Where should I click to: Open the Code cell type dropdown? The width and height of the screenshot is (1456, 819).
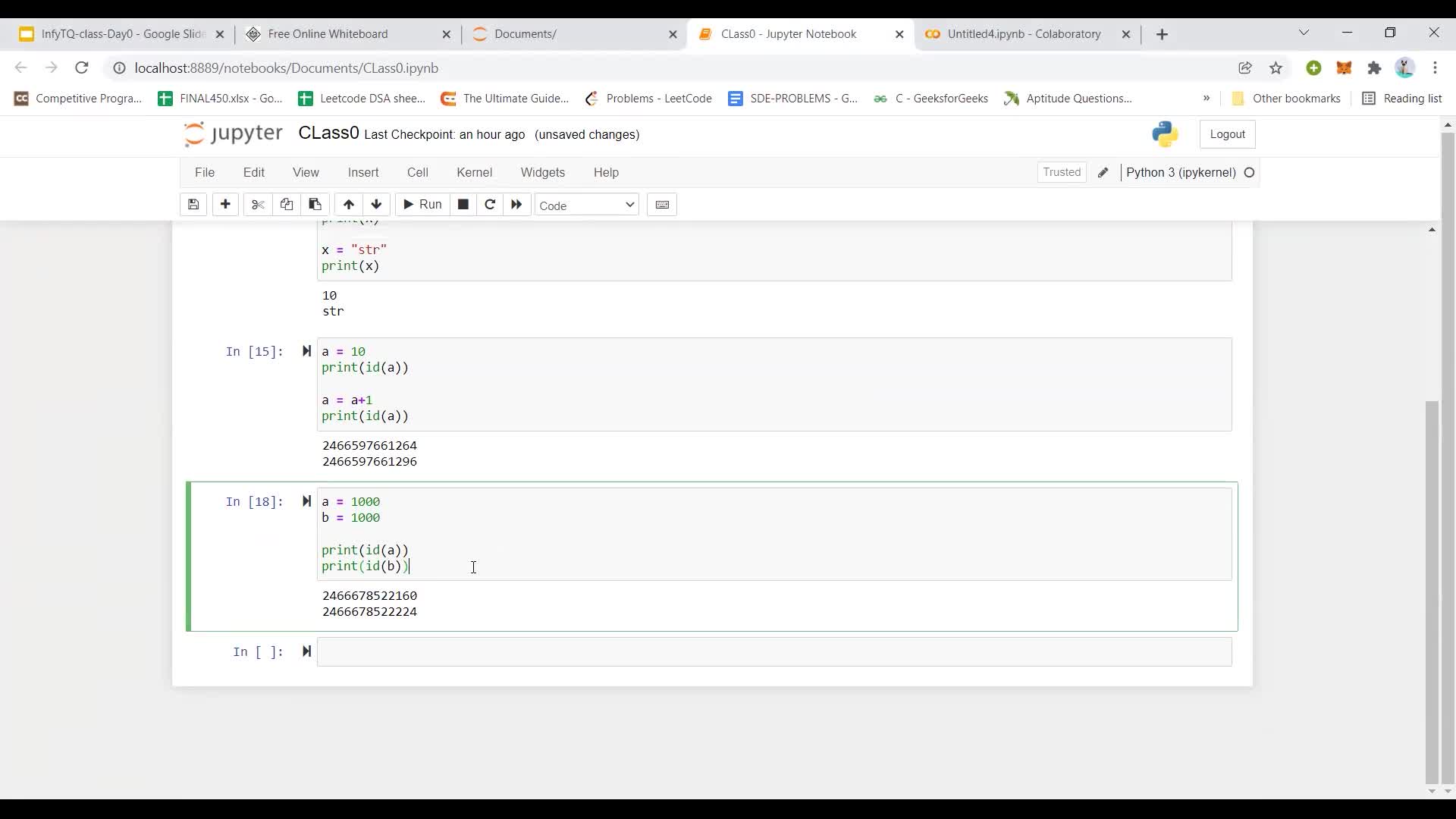click(x=586, y=206)
